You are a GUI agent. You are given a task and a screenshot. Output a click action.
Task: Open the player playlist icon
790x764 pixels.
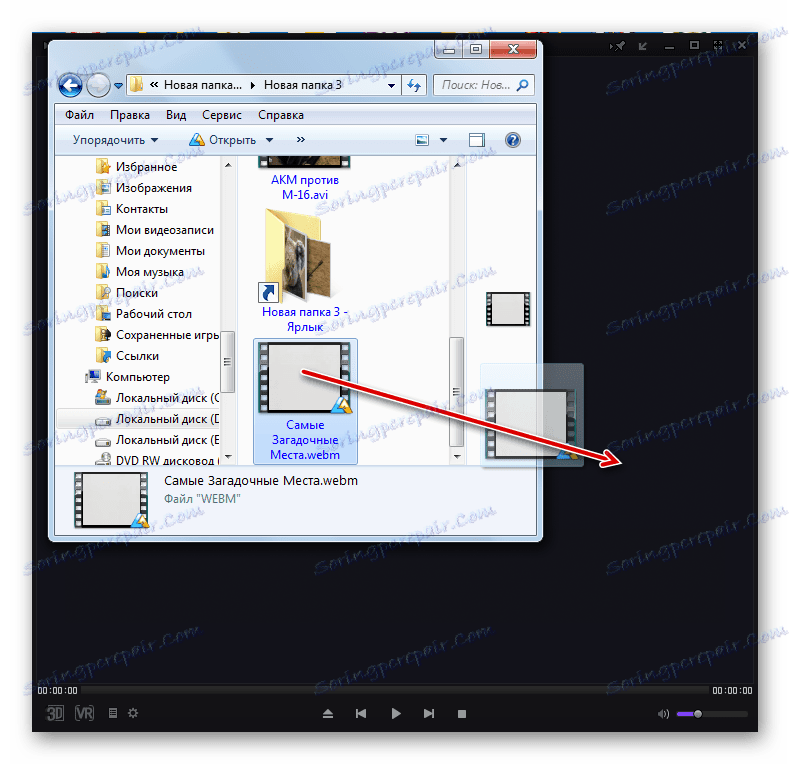pyautogui.click(x=113, y=713)
